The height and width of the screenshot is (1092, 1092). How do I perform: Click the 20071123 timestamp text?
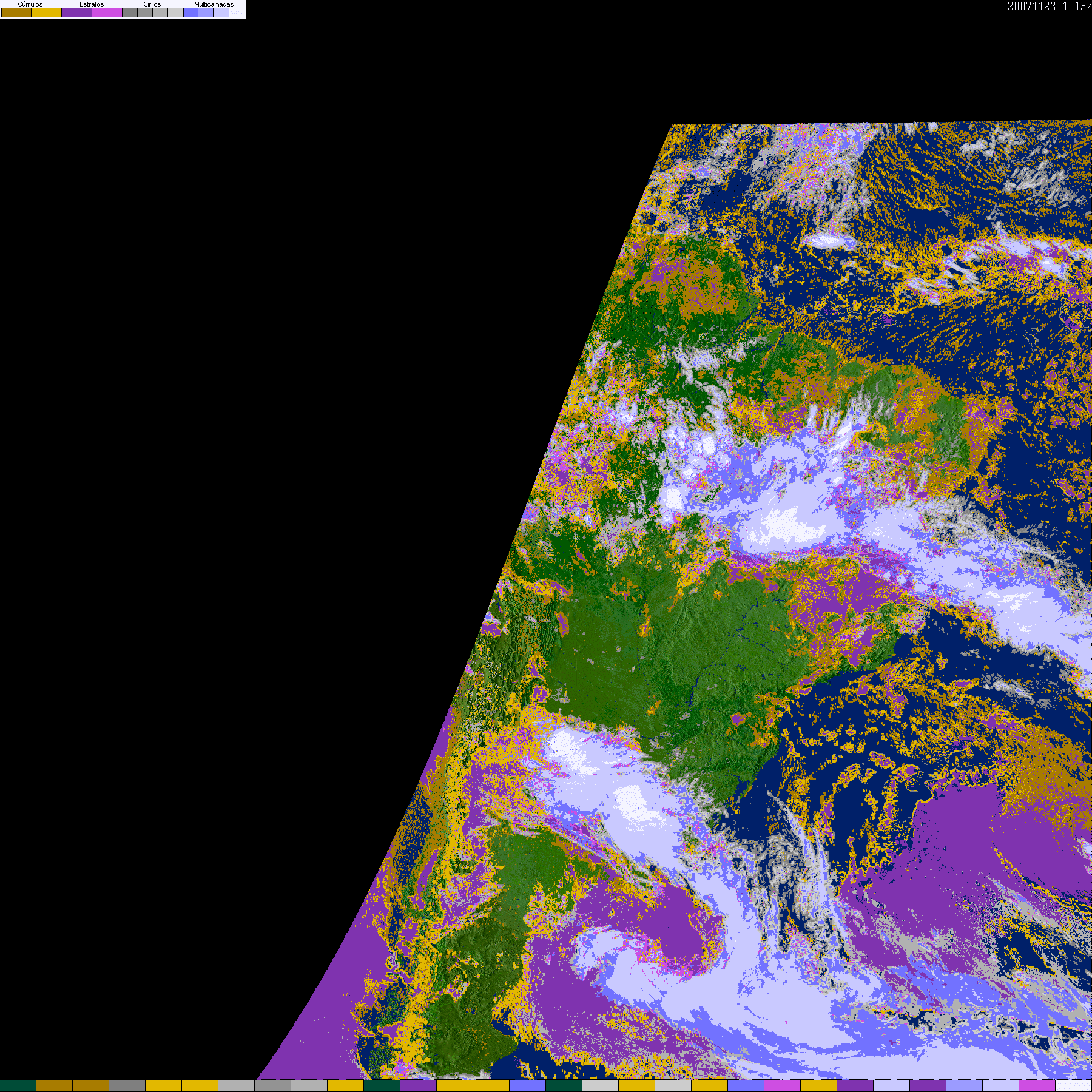pyautogui.click(x=1031, y=6)
